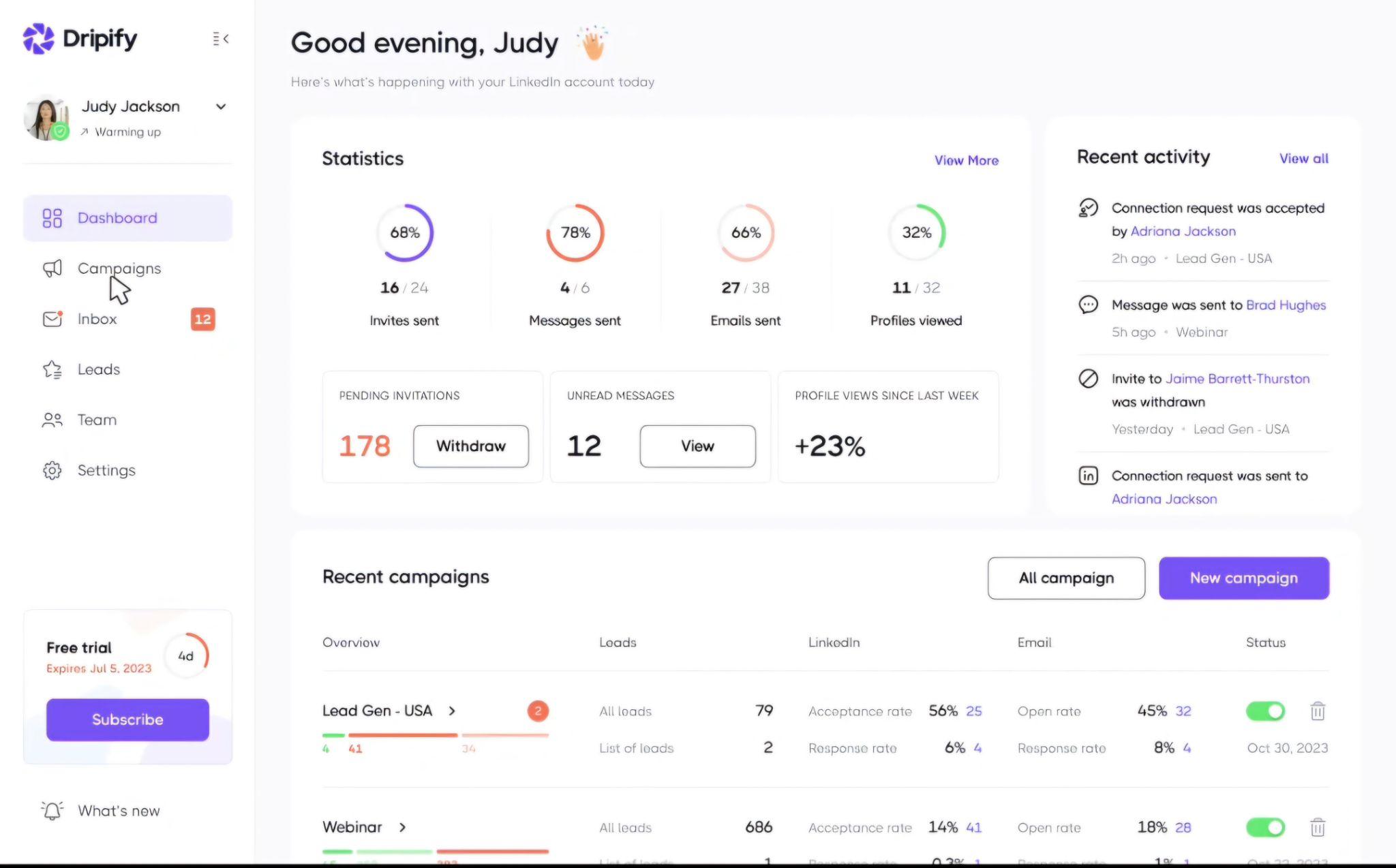1396x868 pixels.
Task: Open Jaime Barrett-Thurston link
Action: [x=1238, y=379]
